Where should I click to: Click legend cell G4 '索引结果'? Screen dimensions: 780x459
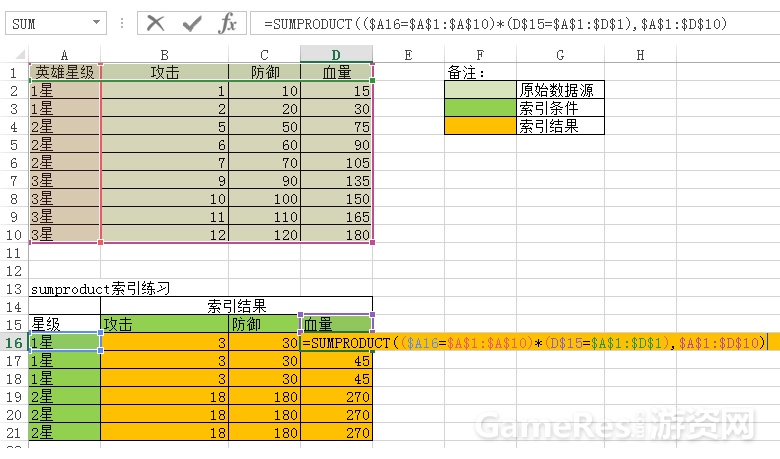pos(560,126)
